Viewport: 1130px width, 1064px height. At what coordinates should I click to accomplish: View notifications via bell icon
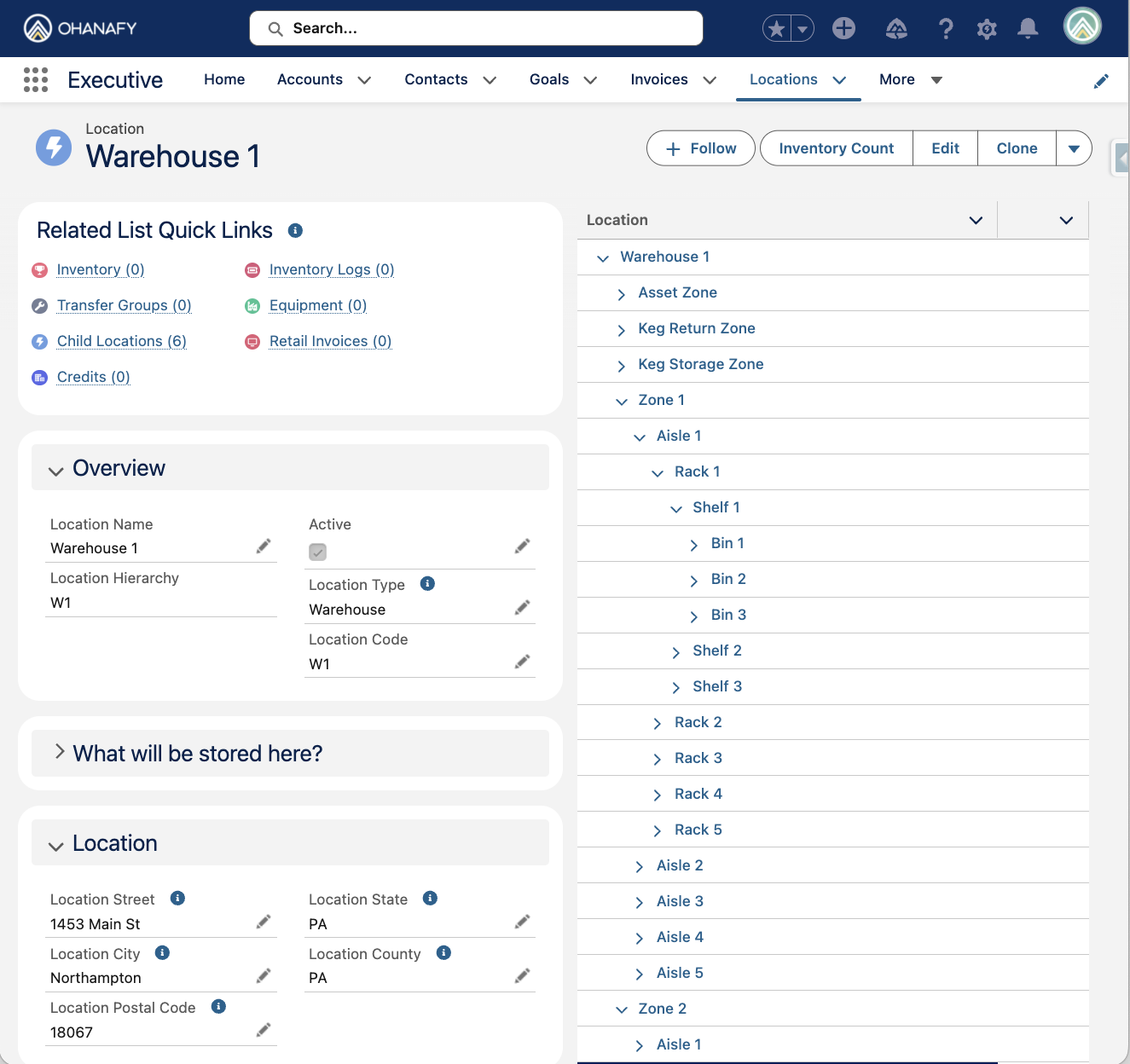click(x=1028, y=28)
